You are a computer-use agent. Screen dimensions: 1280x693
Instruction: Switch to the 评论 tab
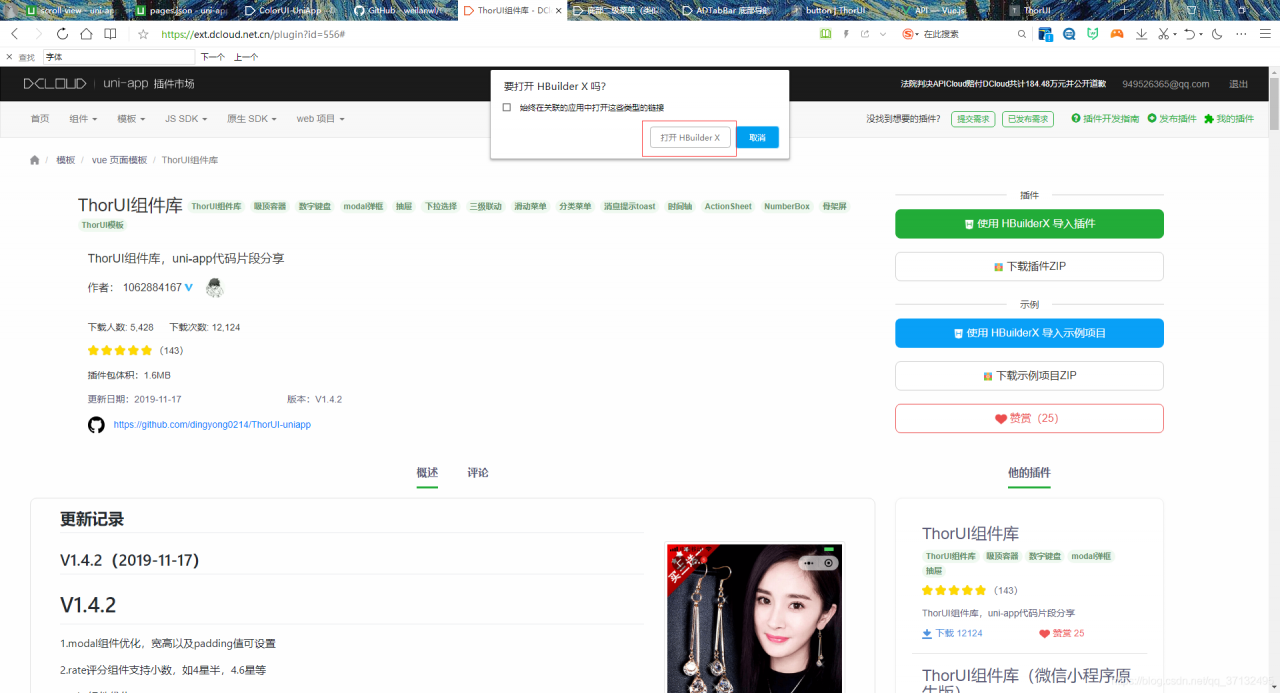click(478, 473)
